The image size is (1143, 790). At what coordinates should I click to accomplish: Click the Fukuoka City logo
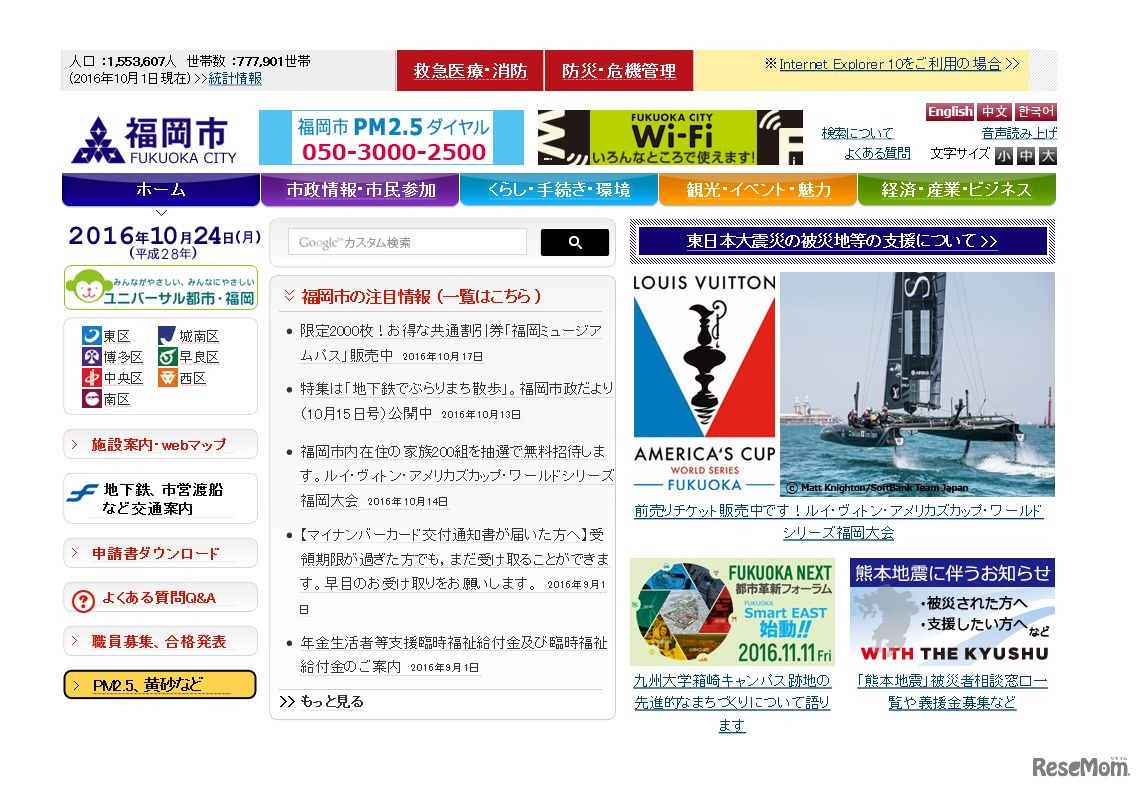click(155, 138)
